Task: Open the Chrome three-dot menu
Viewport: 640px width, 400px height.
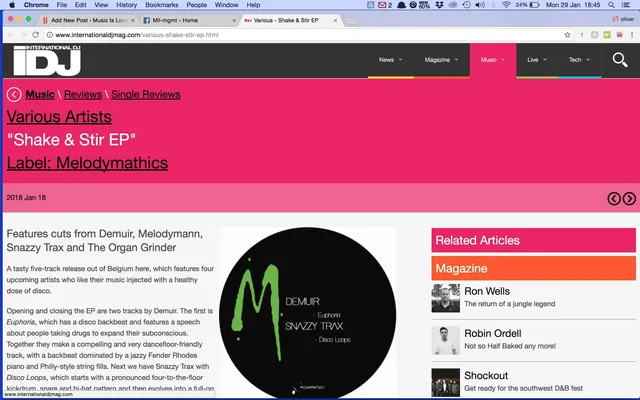Action: (632, 35)
